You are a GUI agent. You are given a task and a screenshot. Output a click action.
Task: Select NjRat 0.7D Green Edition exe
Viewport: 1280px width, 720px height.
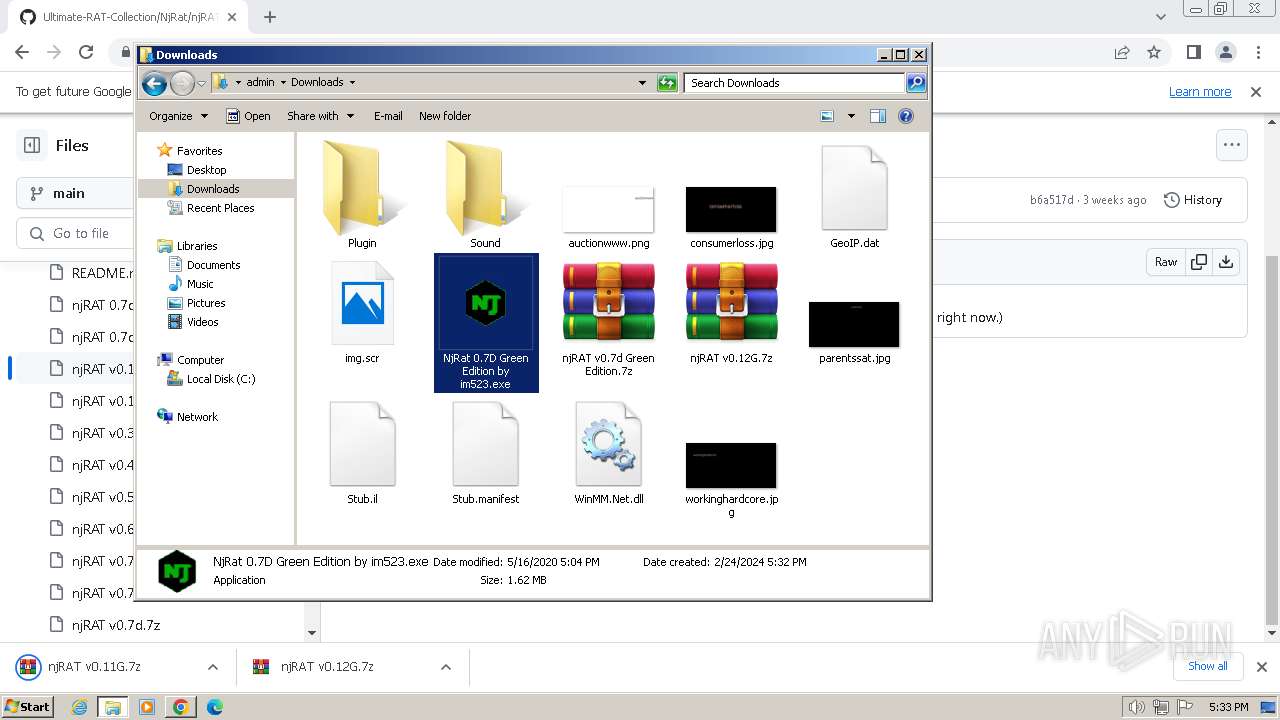tap(486, 323)
